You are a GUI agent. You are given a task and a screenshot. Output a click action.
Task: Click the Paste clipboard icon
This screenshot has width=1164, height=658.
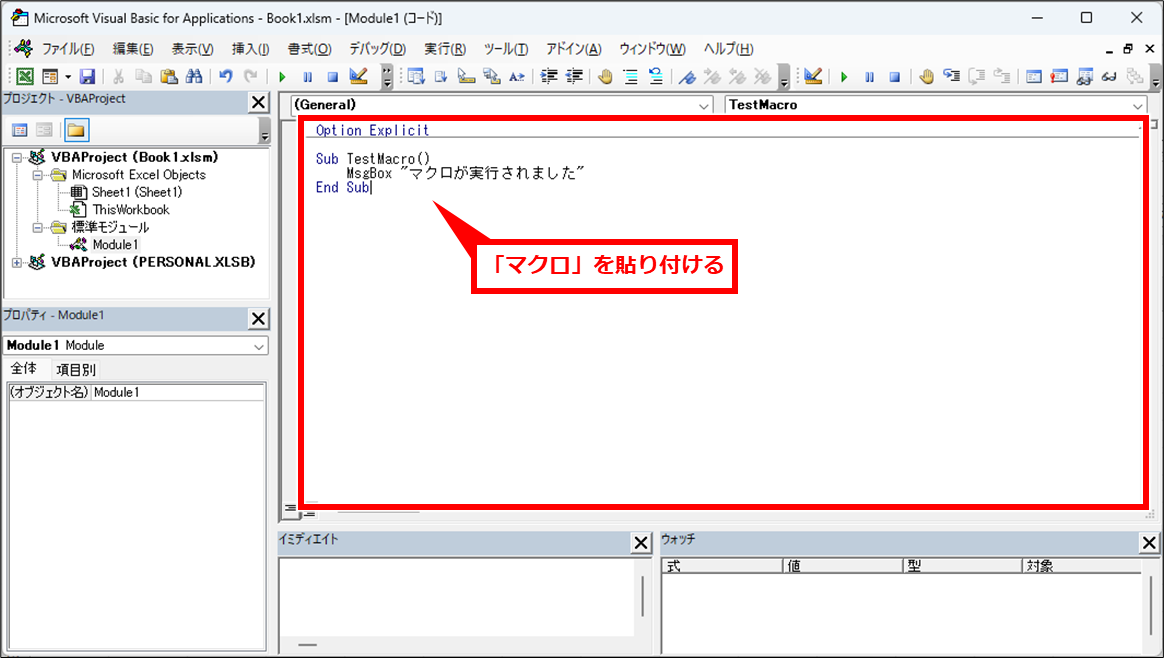(168, 76)
